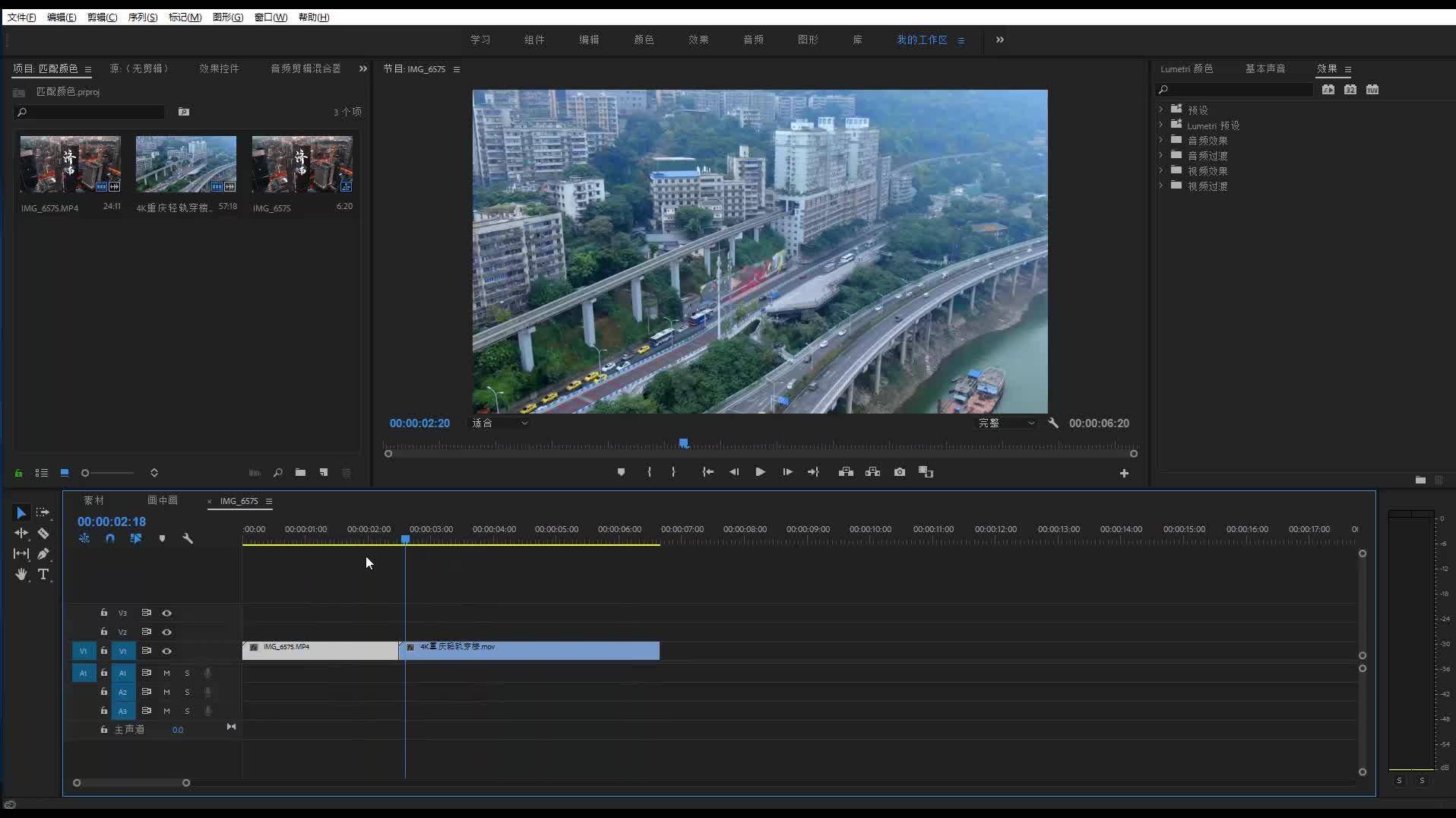
Task: Click the Extract button
Action: (872, 472)
